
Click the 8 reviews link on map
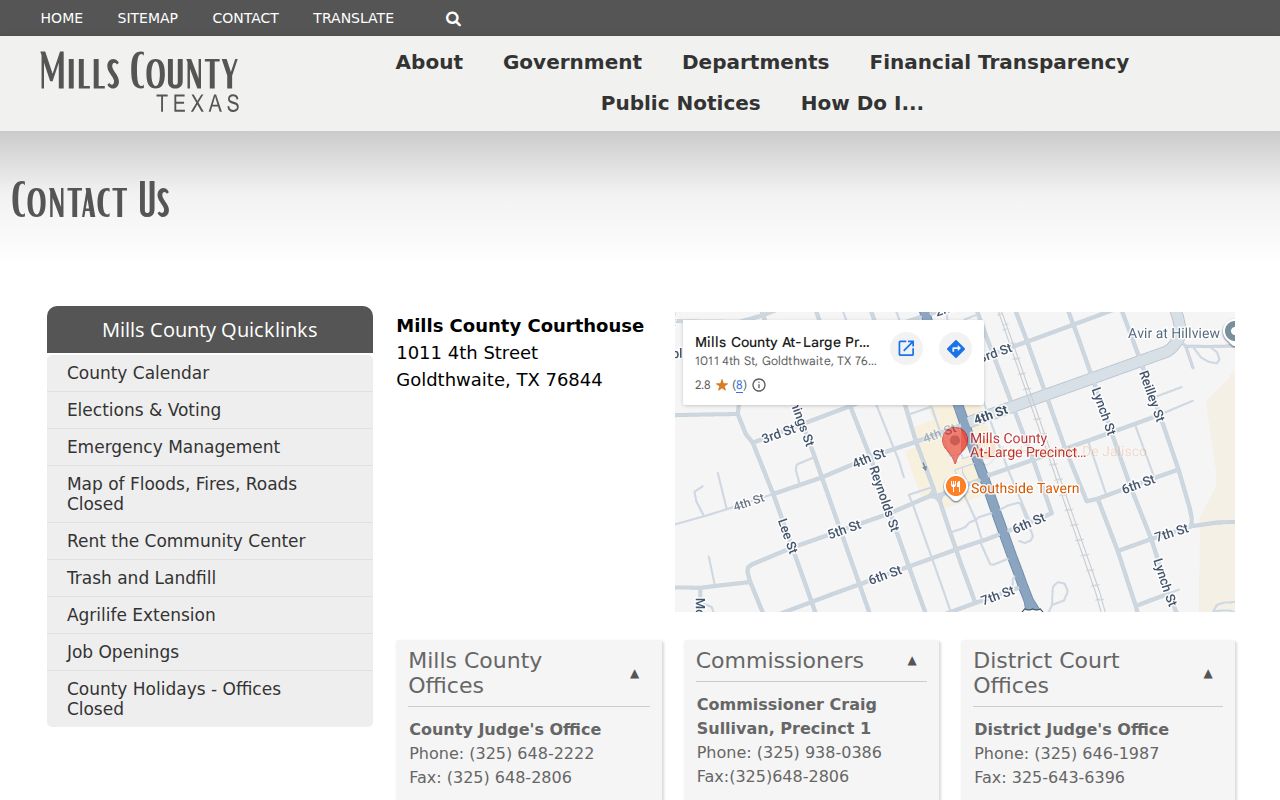pos(739,385)
